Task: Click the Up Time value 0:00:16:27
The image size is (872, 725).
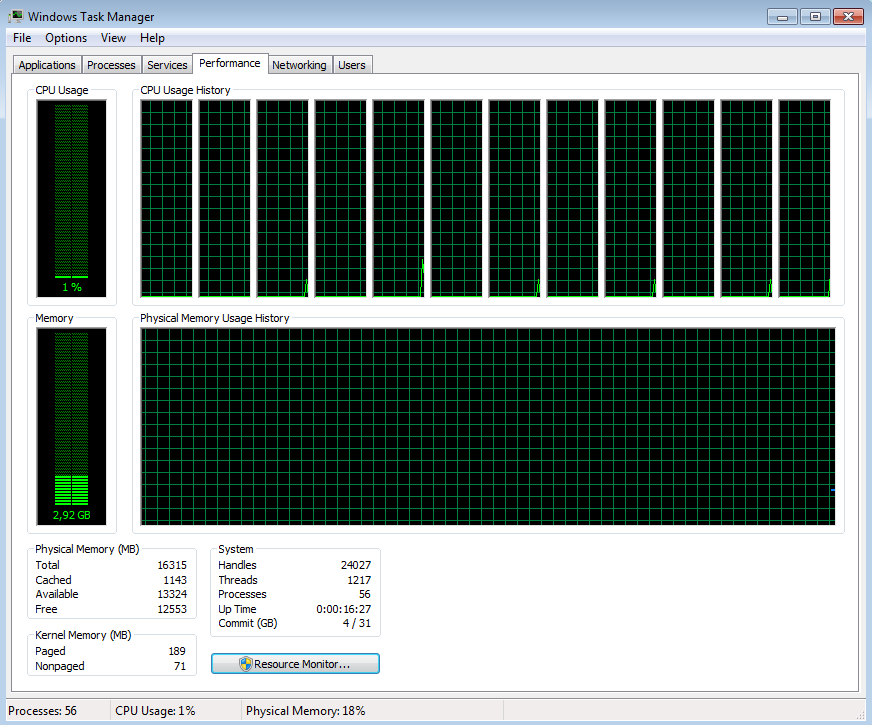Action: [x=344, y=609]
